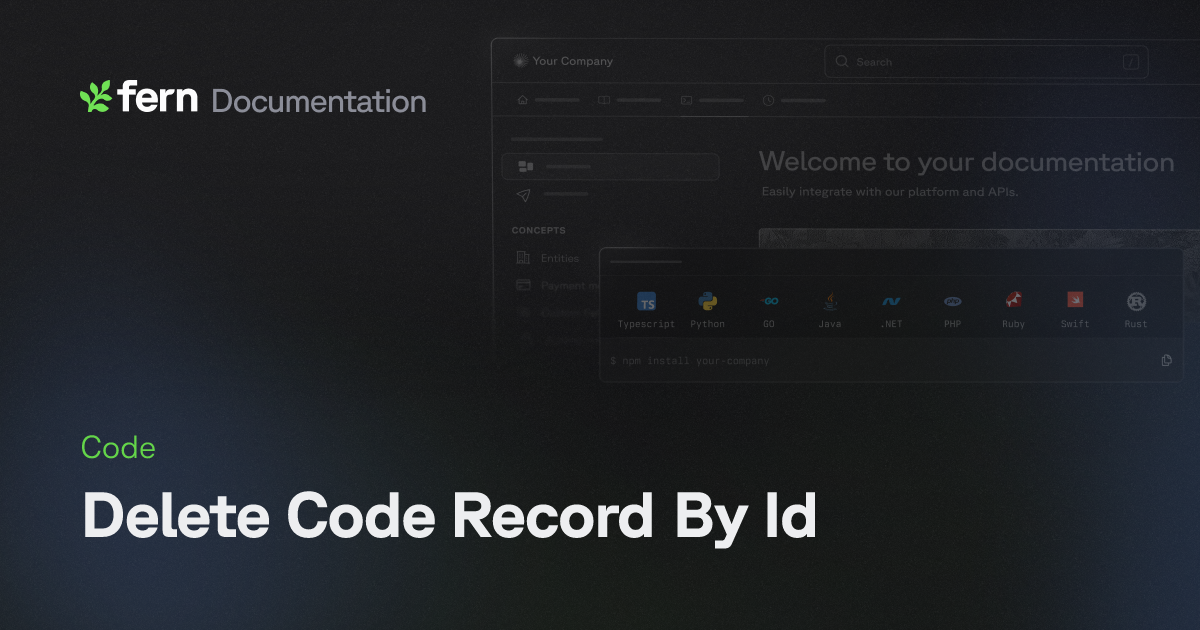Click the magnifier icon in the search box
This screenshot has width=1200, height=630.
click(x=842, y=62)
